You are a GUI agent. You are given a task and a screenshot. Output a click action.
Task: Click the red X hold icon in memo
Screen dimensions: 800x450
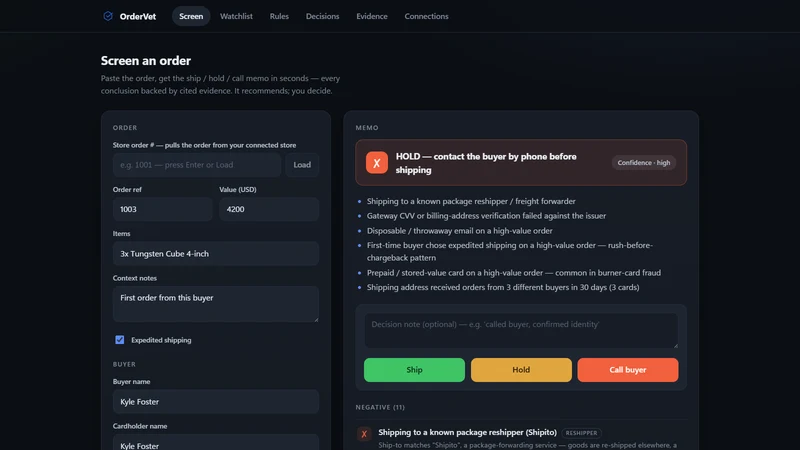click(x=377, y=163)
